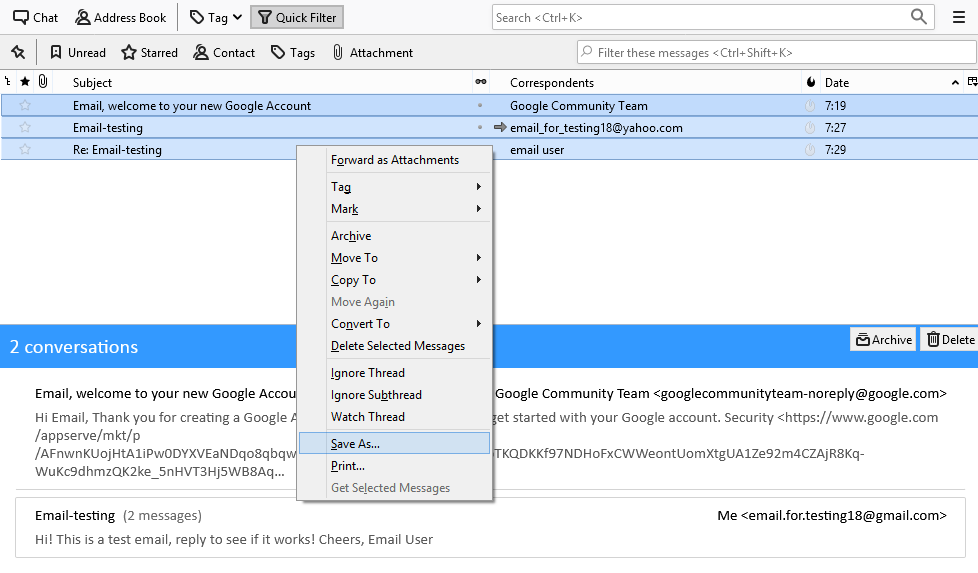Toggle the Unread filter

[78, 52]
